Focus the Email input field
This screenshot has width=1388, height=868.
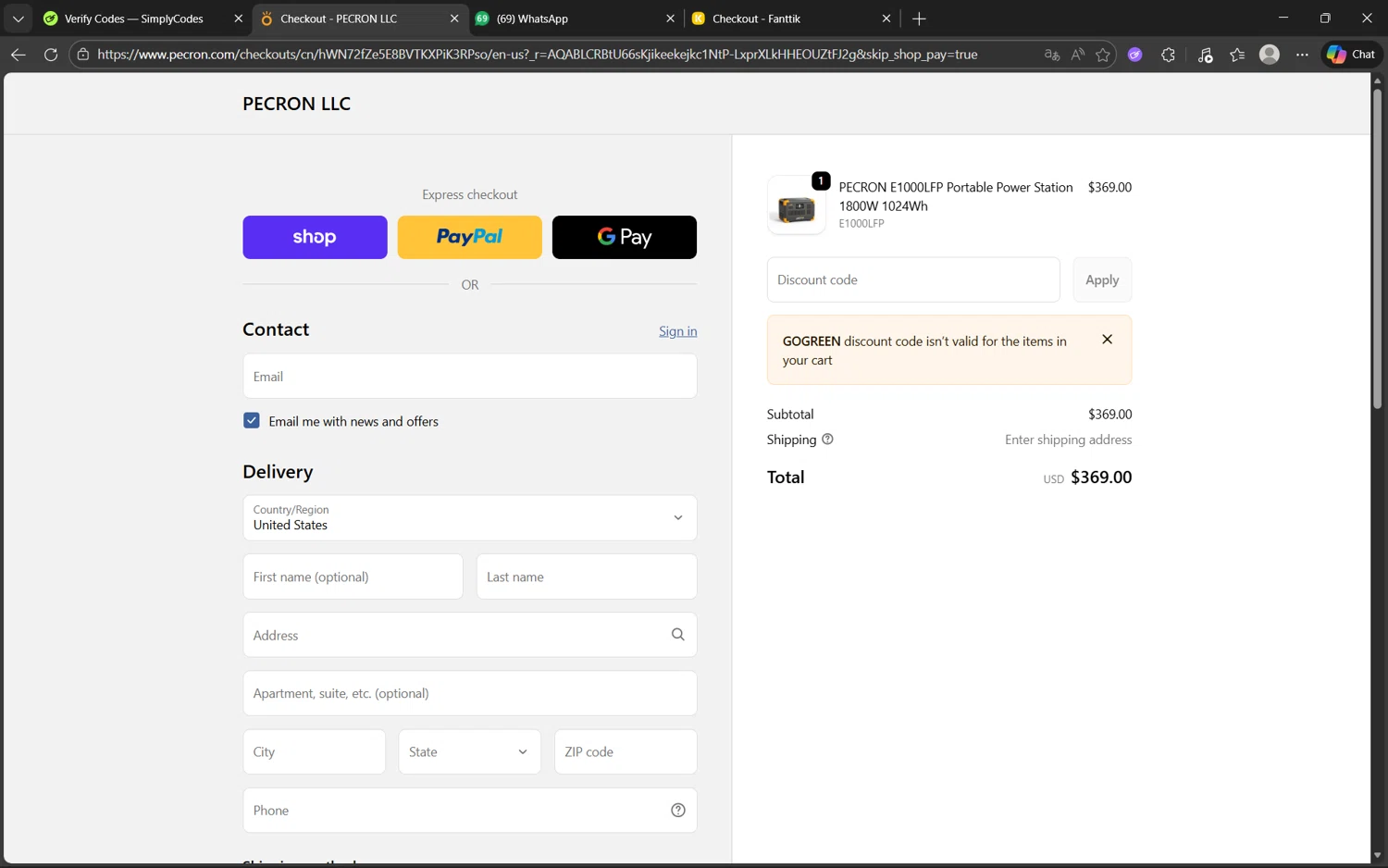point(470,377)
